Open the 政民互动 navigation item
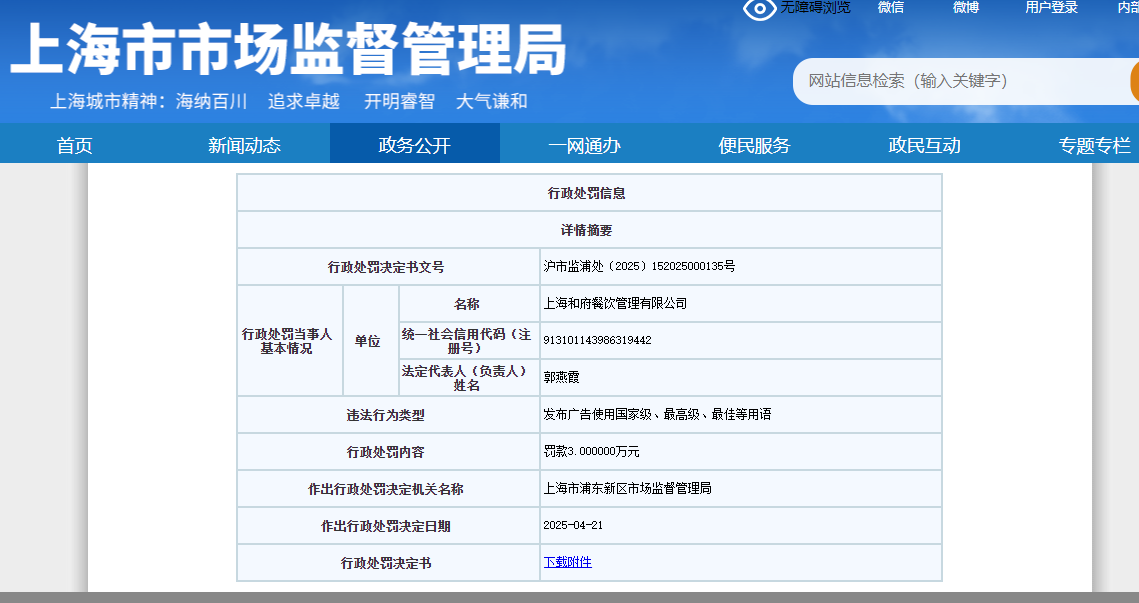 [924, 145]
